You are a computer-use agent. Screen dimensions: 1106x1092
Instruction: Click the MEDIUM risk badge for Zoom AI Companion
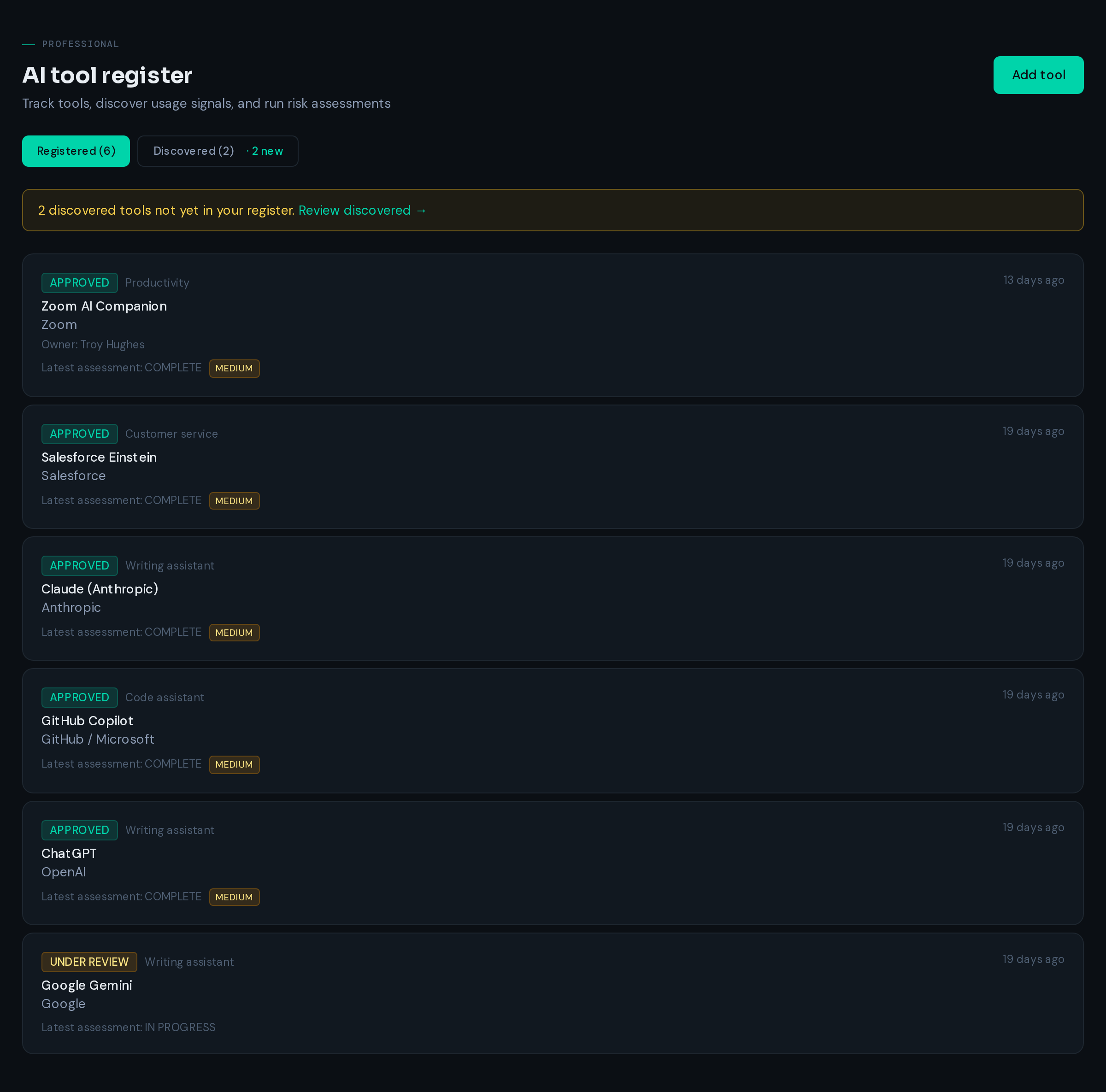(234, 368)
